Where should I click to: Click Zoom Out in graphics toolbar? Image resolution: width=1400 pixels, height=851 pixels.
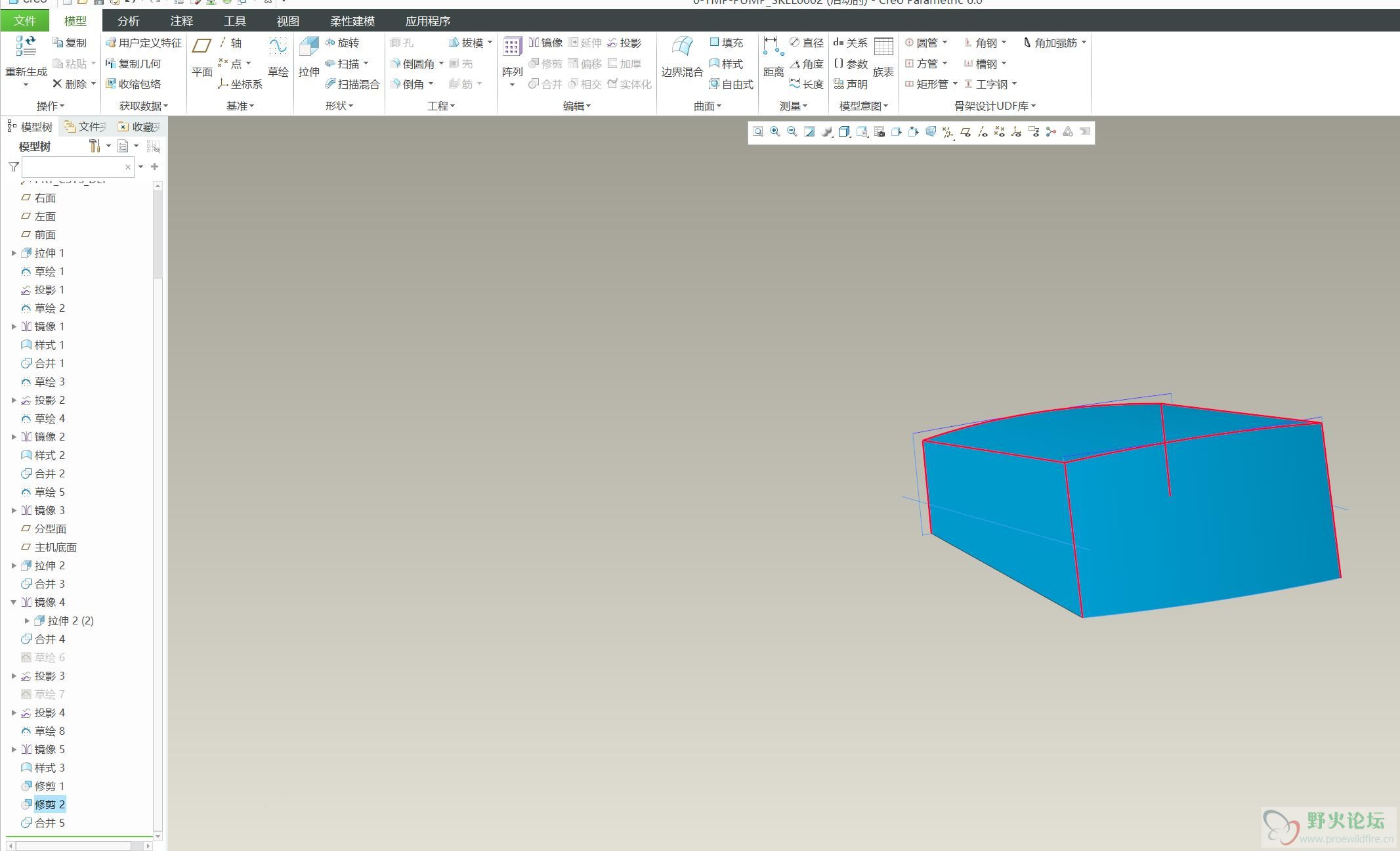(x=792, y=132)
